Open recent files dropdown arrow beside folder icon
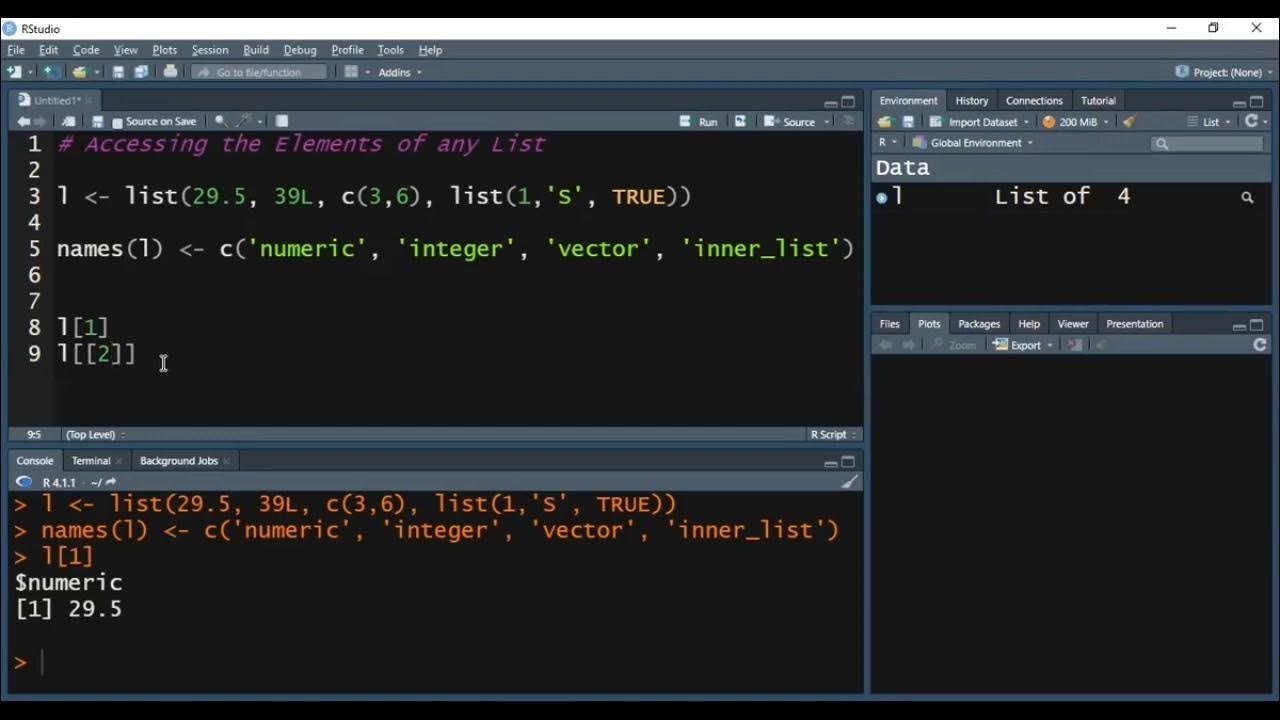 (97, 72)
